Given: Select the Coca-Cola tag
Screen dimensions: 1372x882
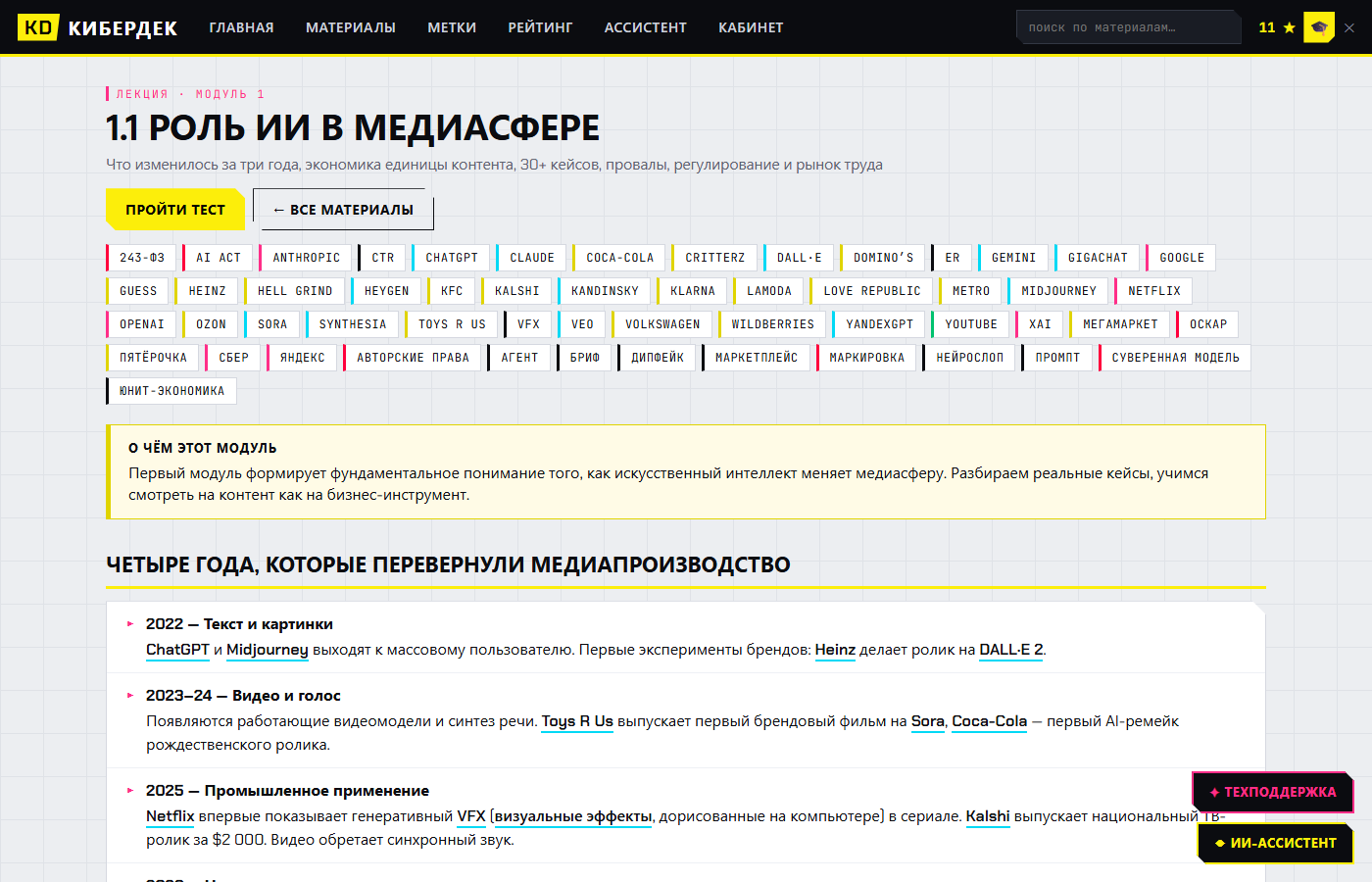Looking at the screenshot, I should coord(619,258).
